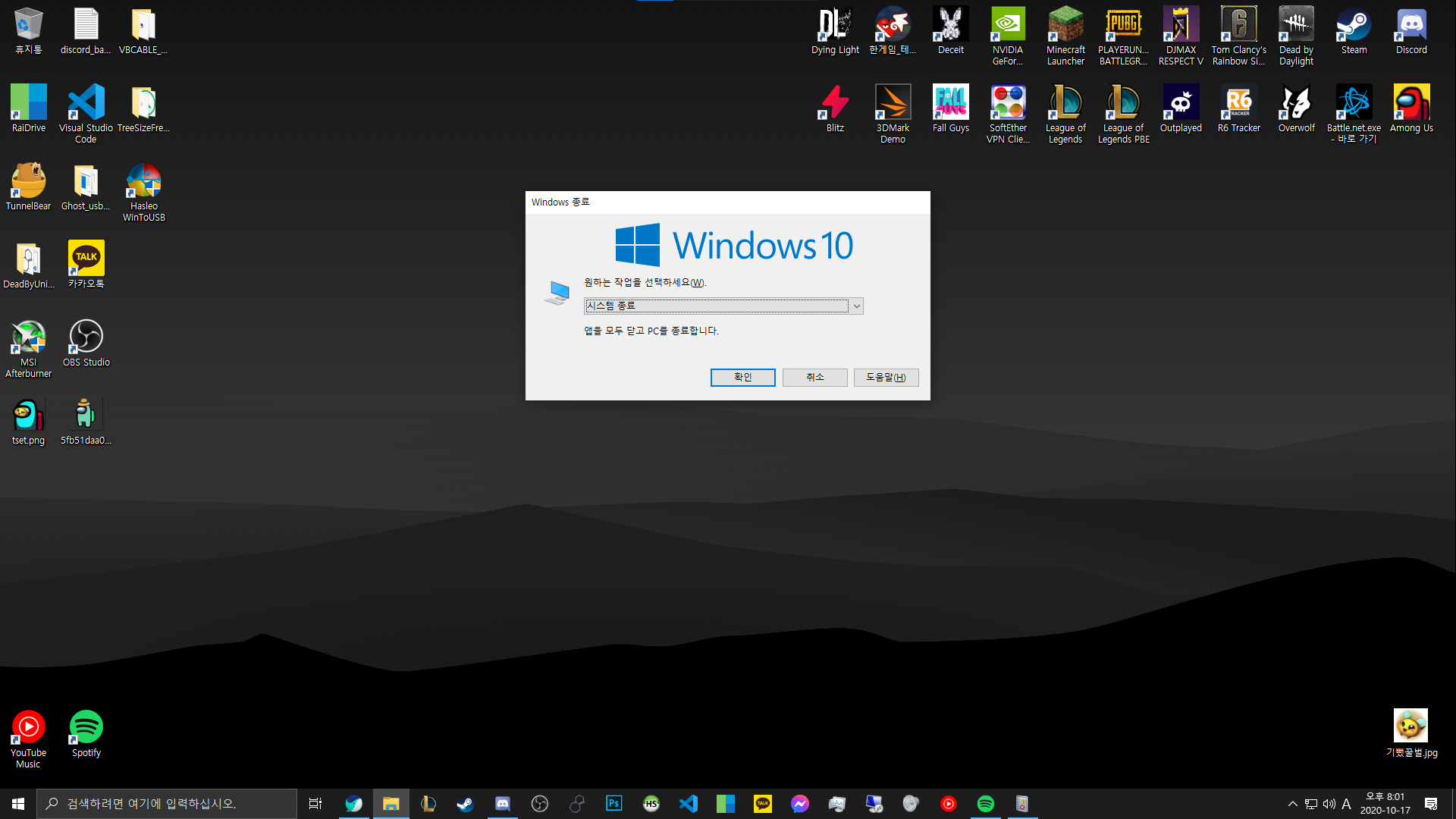Open the taskbar clock and calendar

point(1385,804)
